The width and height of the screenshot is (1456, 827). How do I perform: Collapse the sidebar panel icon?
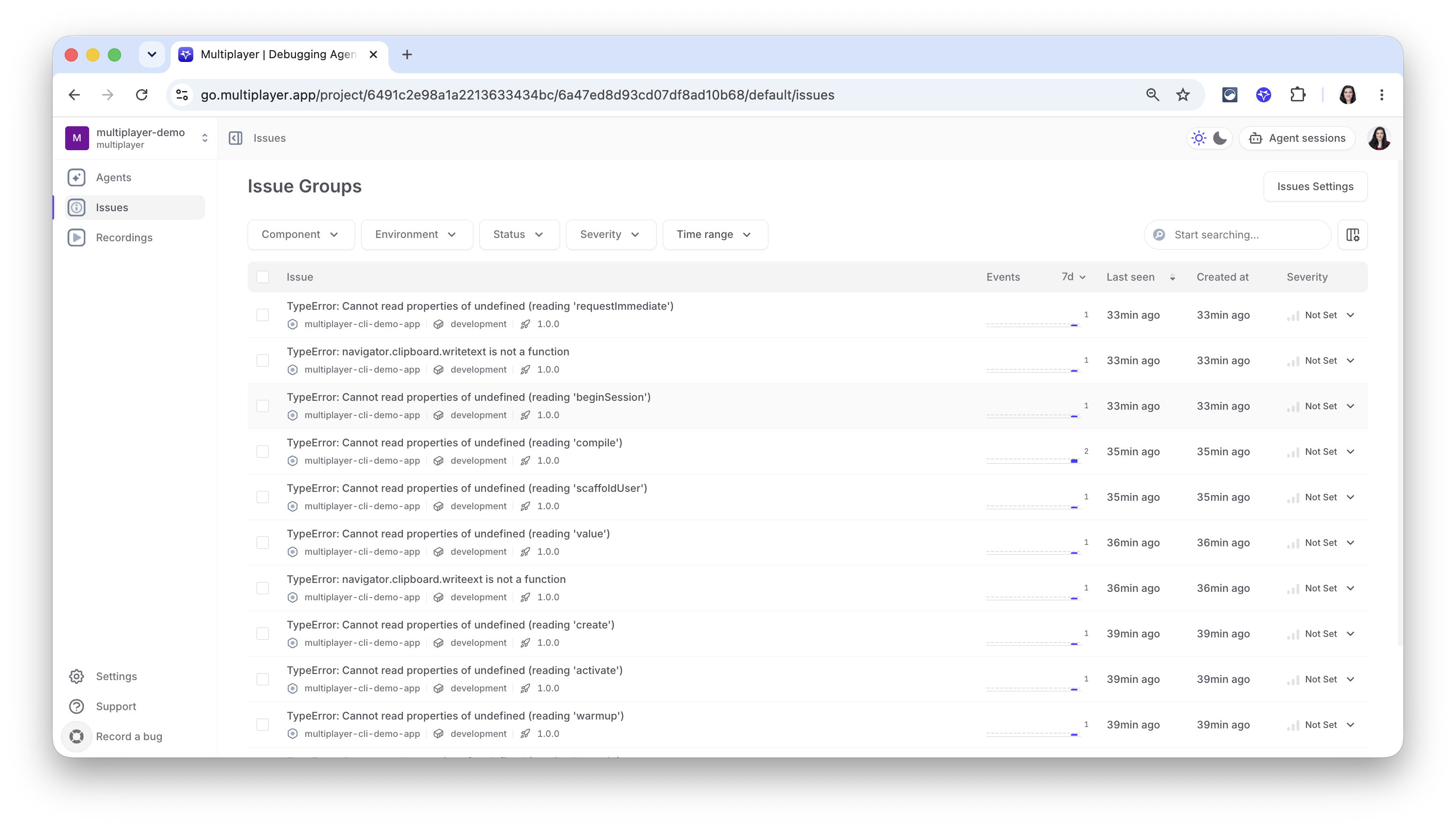(235, 138)
